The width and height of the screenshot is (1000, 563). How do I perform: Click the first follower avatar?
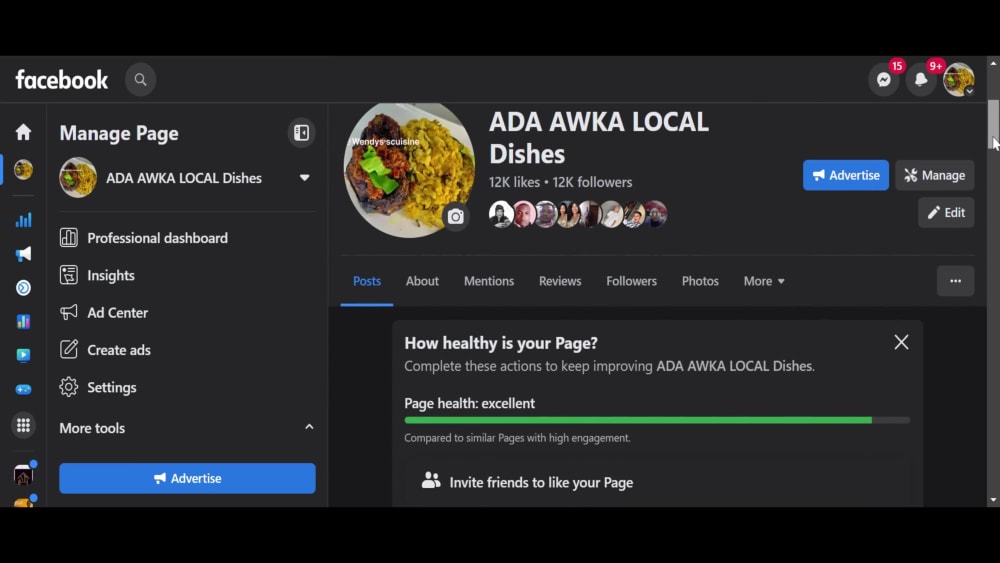point(501,214)
